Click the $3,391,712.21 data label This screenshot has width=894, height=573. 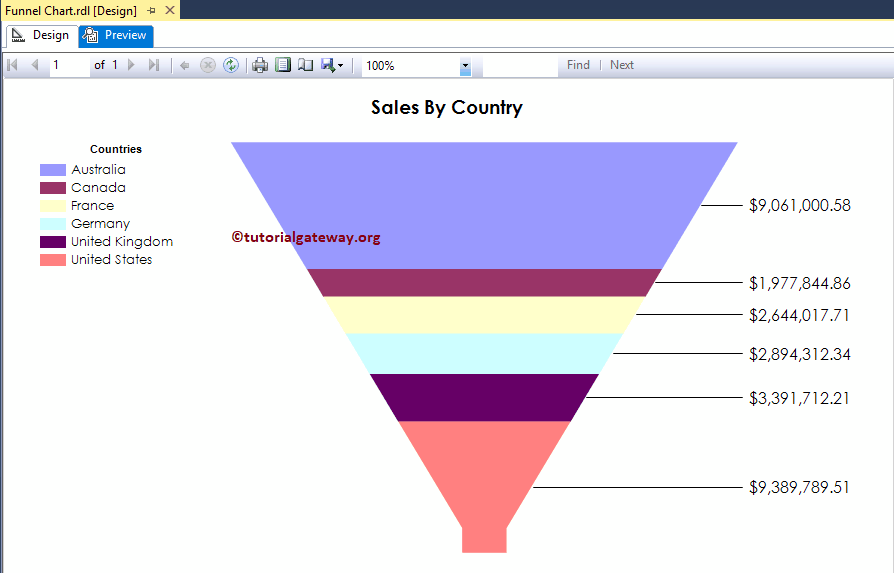click(x=799, y=398)
